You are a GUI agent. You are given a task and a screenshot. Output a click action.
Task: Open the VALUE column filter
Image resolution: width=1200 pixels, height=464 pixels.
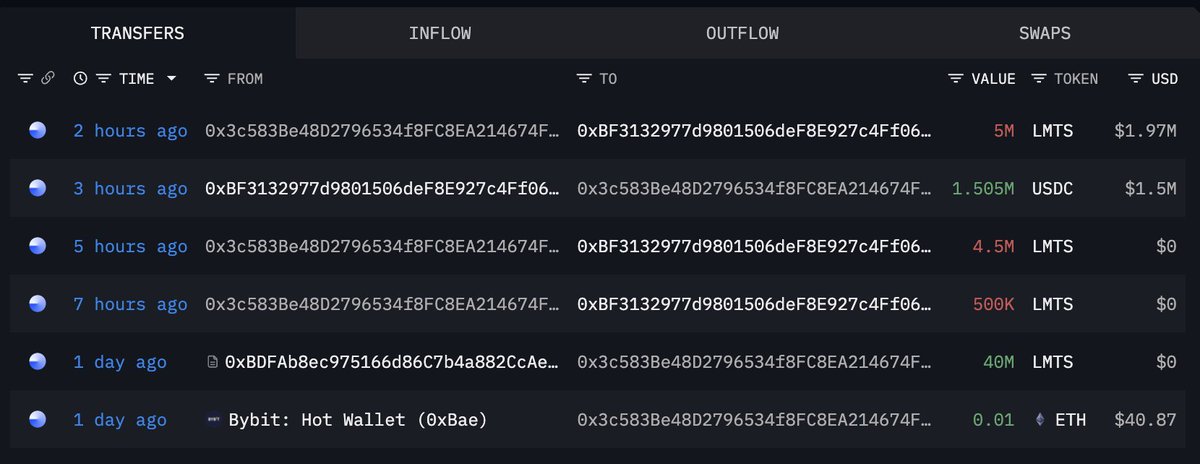click(956, 79)
